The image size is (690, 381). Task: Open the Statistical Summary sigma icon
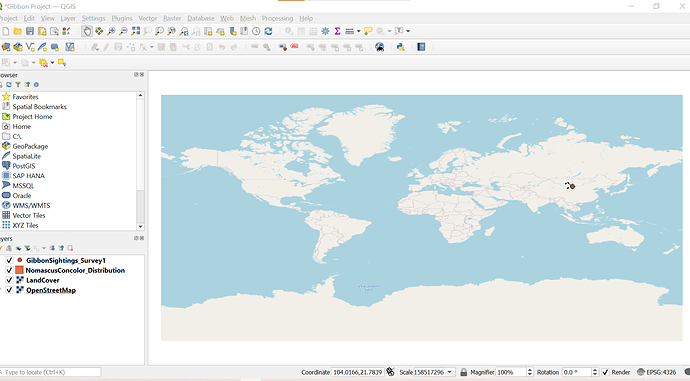tap(338, 31)
